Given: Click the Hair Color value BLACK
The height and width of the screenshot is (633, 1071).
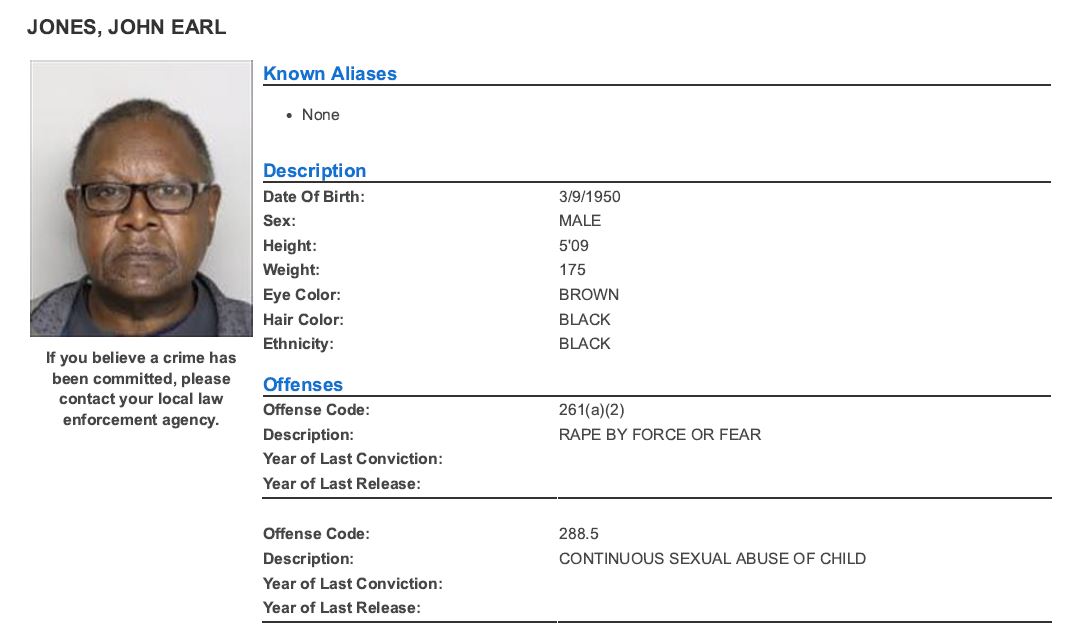Looking at the screenshot, I should (585, 320).
